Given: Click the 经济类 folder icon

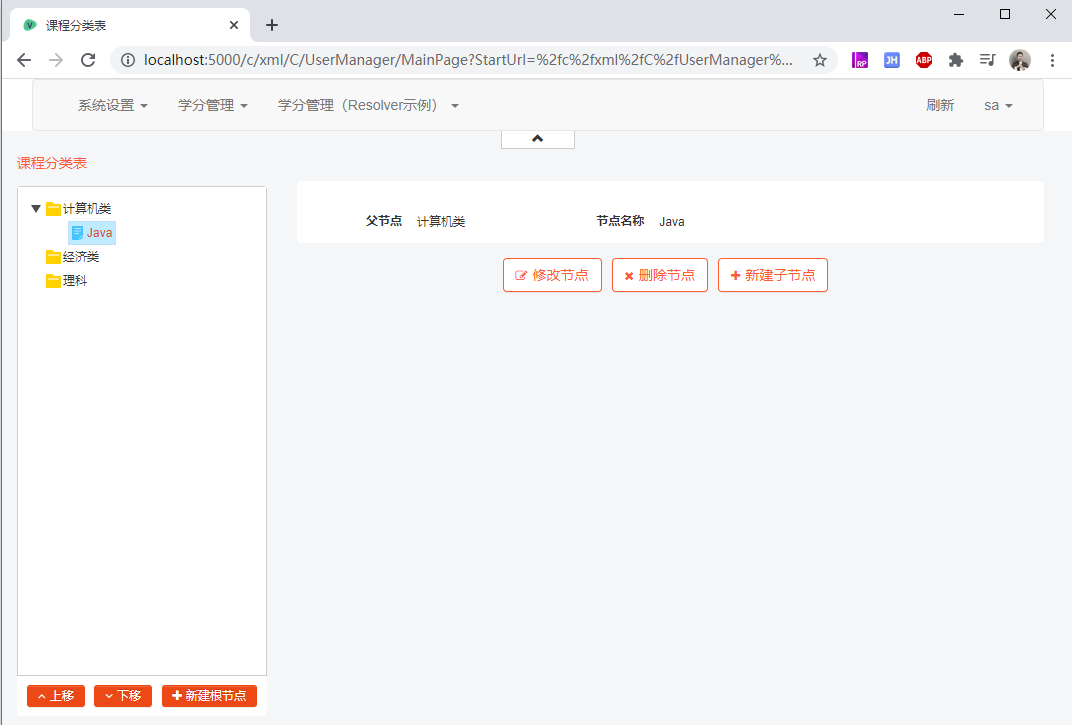Looking at the screenshot, I should [x=55, y=256].
